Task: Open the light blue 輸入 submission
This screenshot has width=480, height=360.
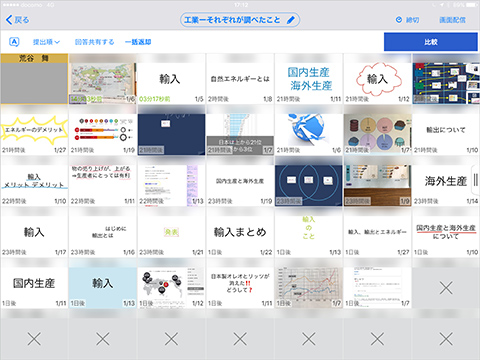Action: tap(103, 287)
